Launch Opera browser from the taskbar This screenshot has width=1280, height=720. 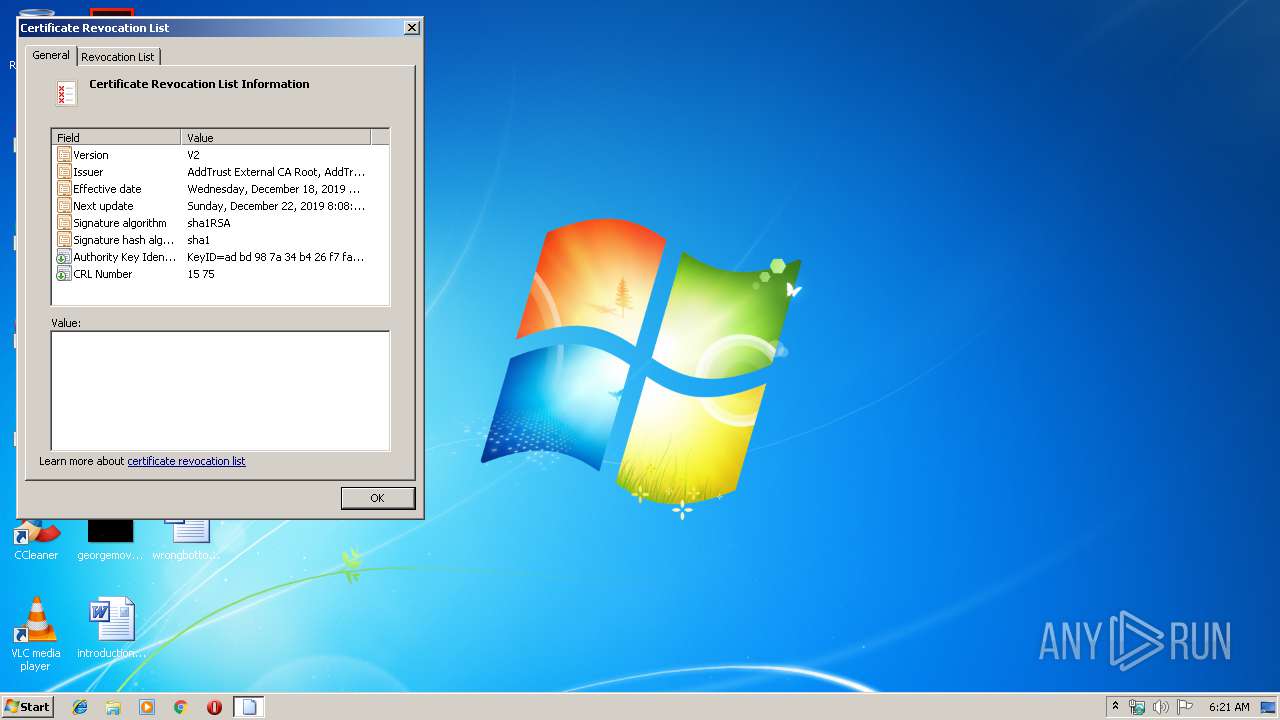tap(214, 707)
